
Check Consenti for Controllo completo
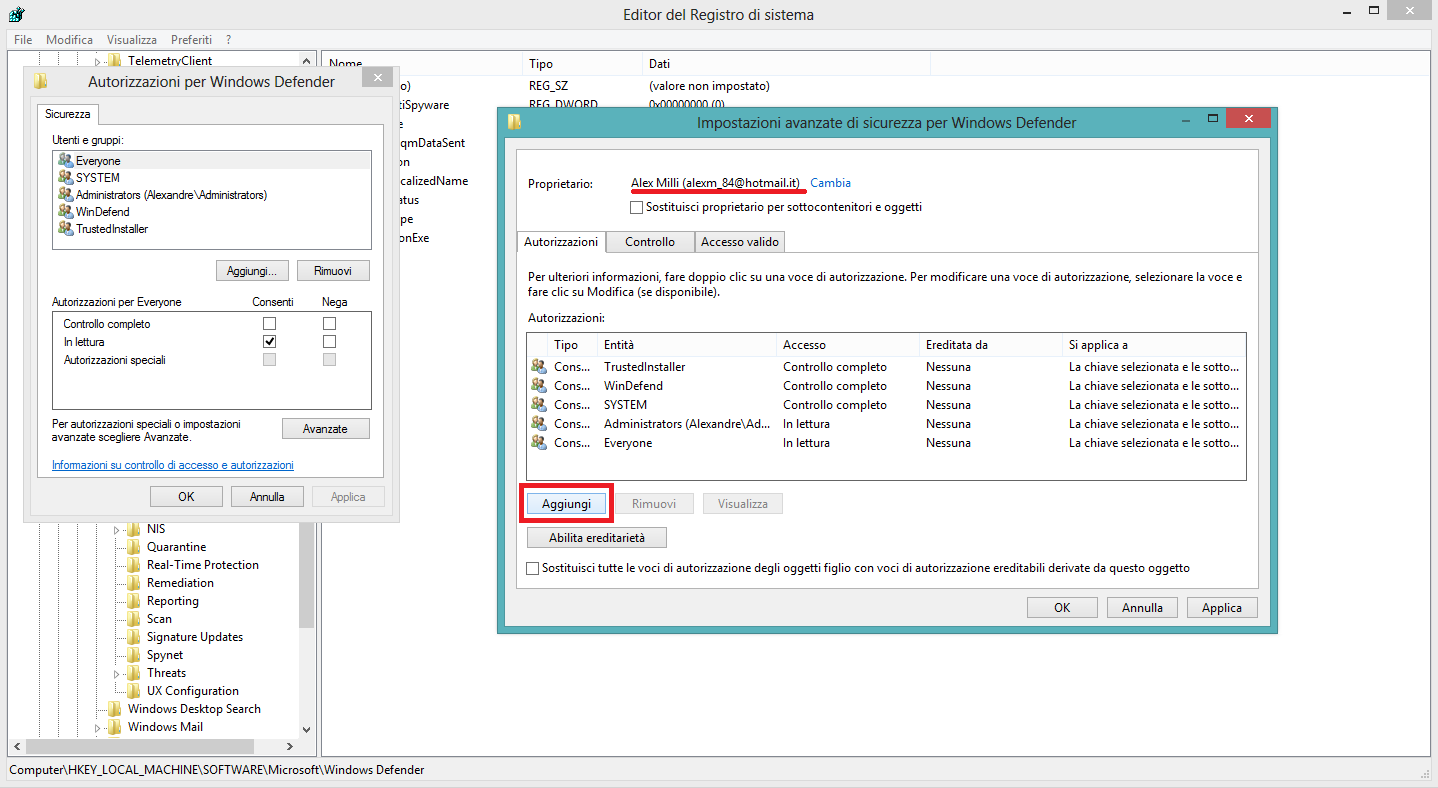click(x=269, y=324)
